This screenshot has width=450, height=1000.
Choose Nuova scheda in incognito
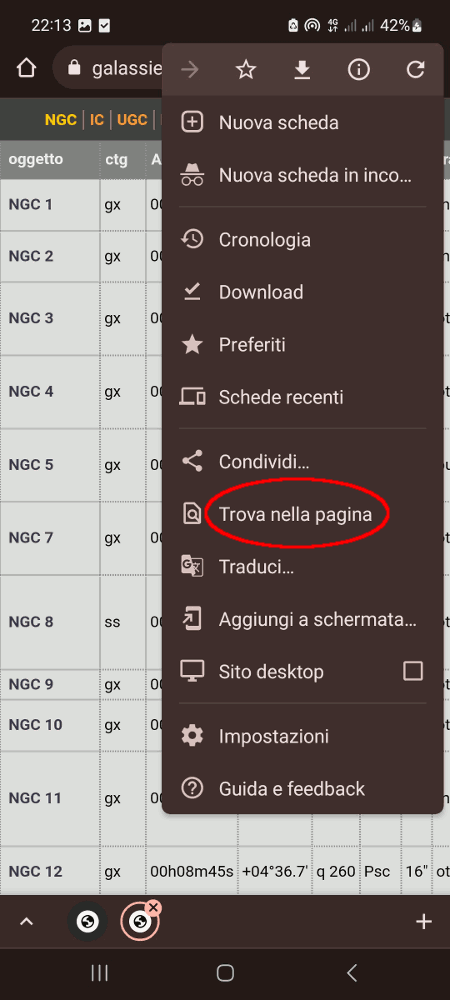[x=303, y=175]
